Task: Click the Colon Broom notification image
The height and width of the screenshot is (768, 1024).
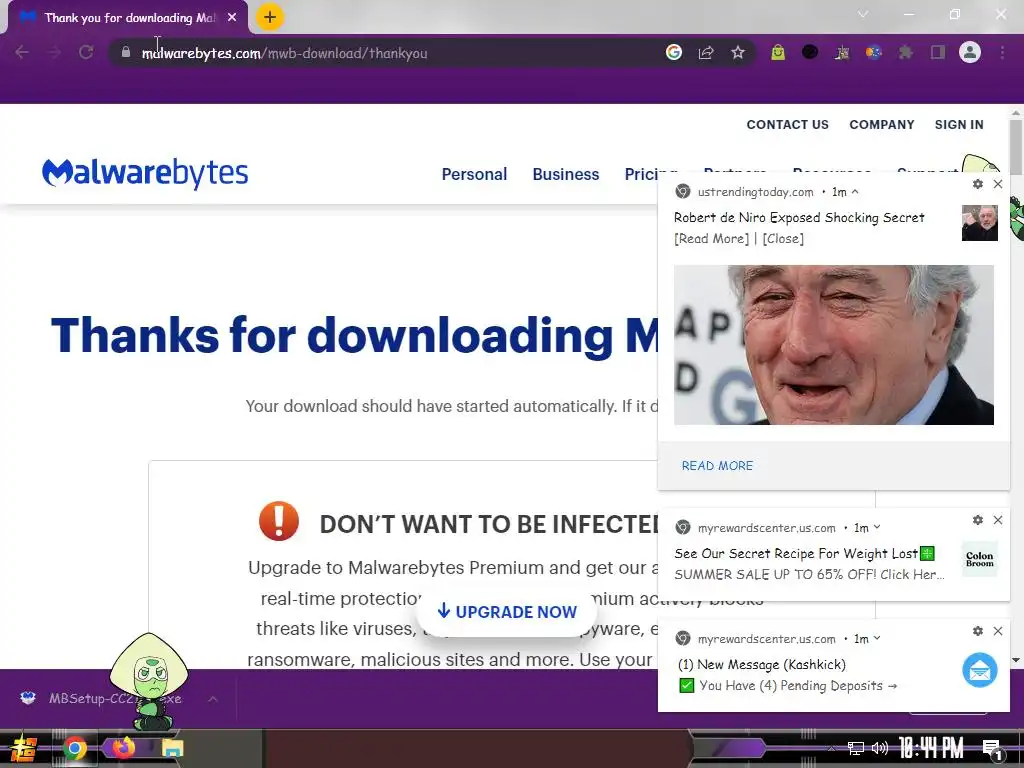Action: pos(980,559)
